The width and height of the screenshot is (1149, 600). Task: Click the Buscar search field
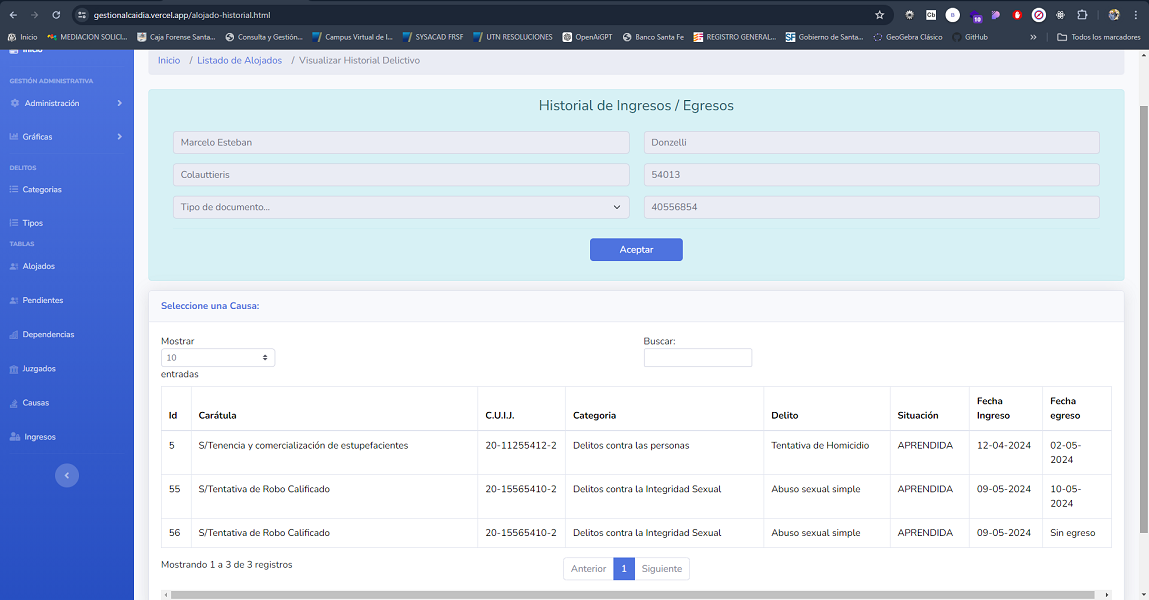697,358
